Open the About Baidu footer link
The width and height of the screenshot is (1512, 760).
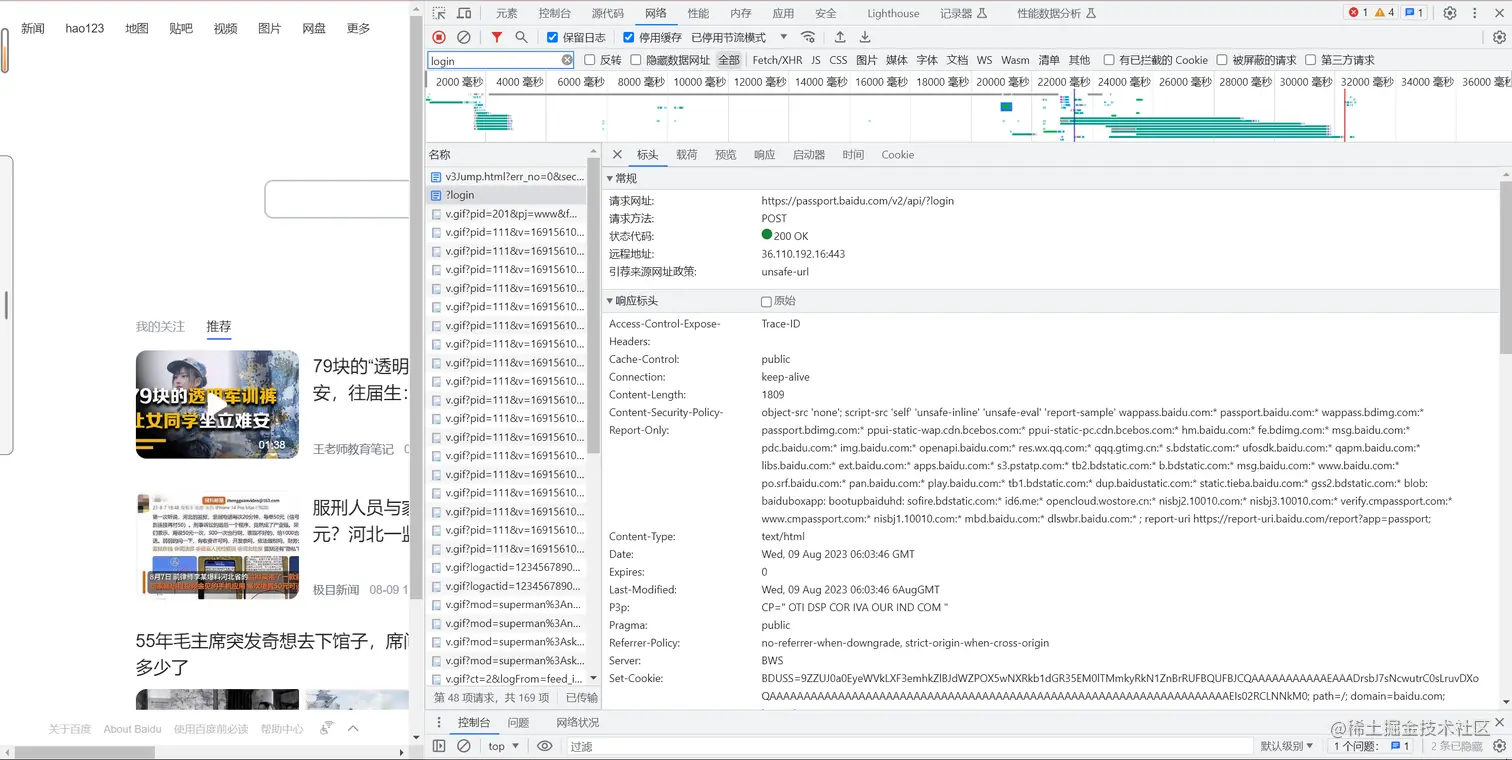132,729
